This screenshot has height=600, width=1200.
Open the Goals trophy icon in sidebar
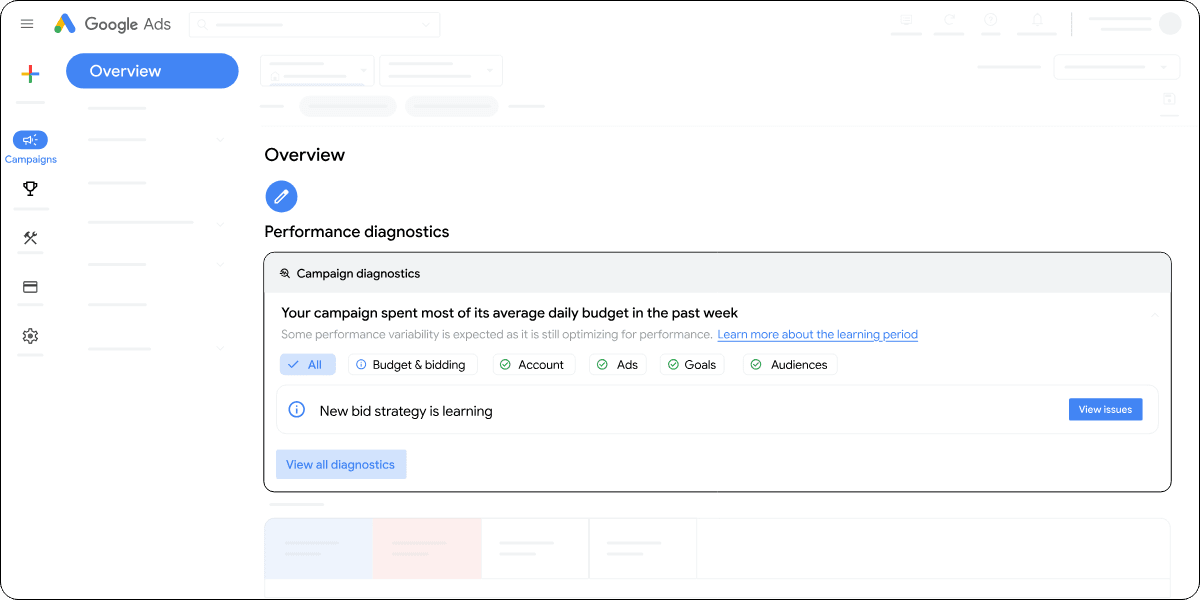pos(30,188)
